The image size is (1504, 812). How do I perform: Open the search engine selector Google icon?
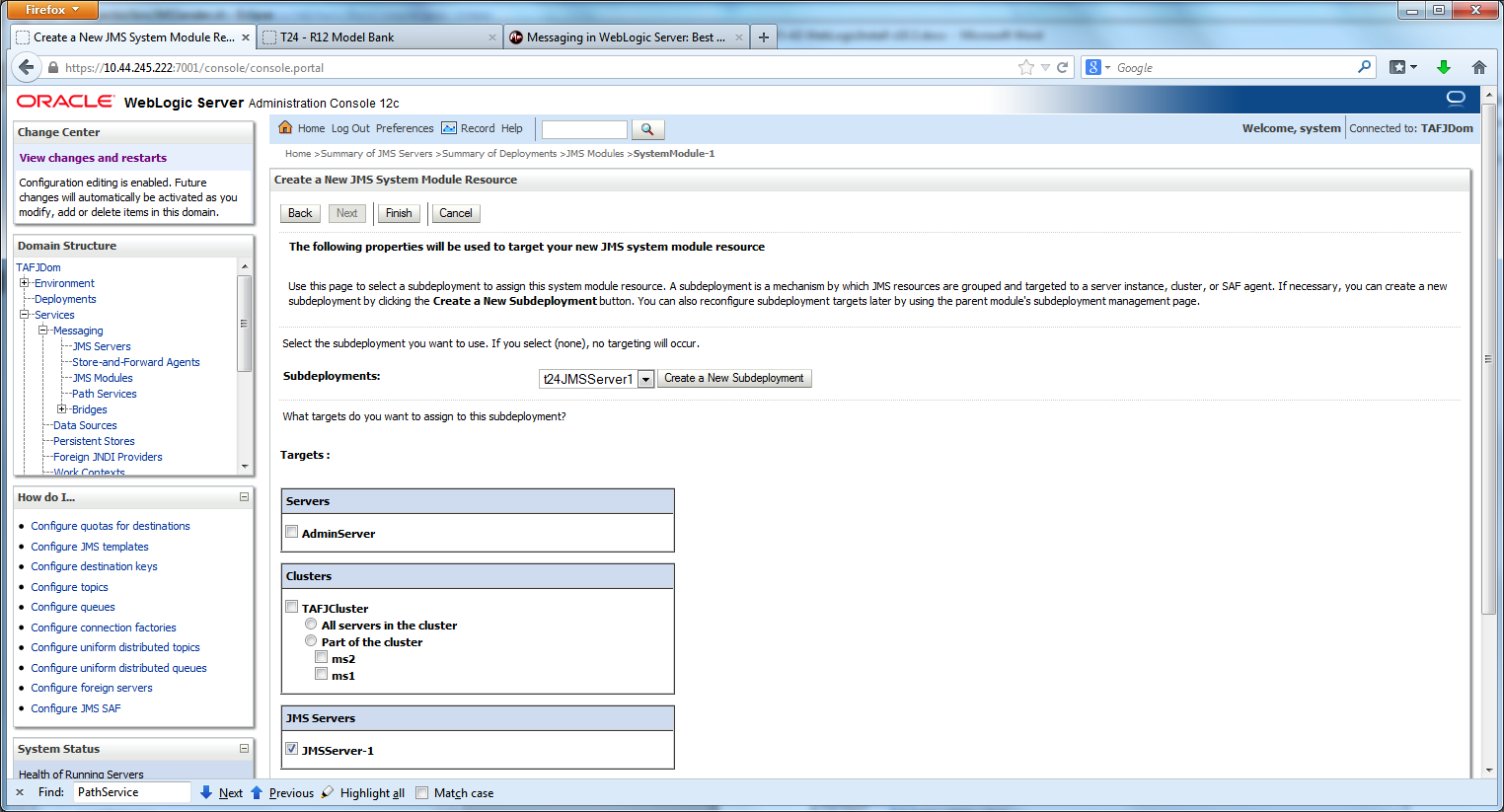tap(1098, 67)
